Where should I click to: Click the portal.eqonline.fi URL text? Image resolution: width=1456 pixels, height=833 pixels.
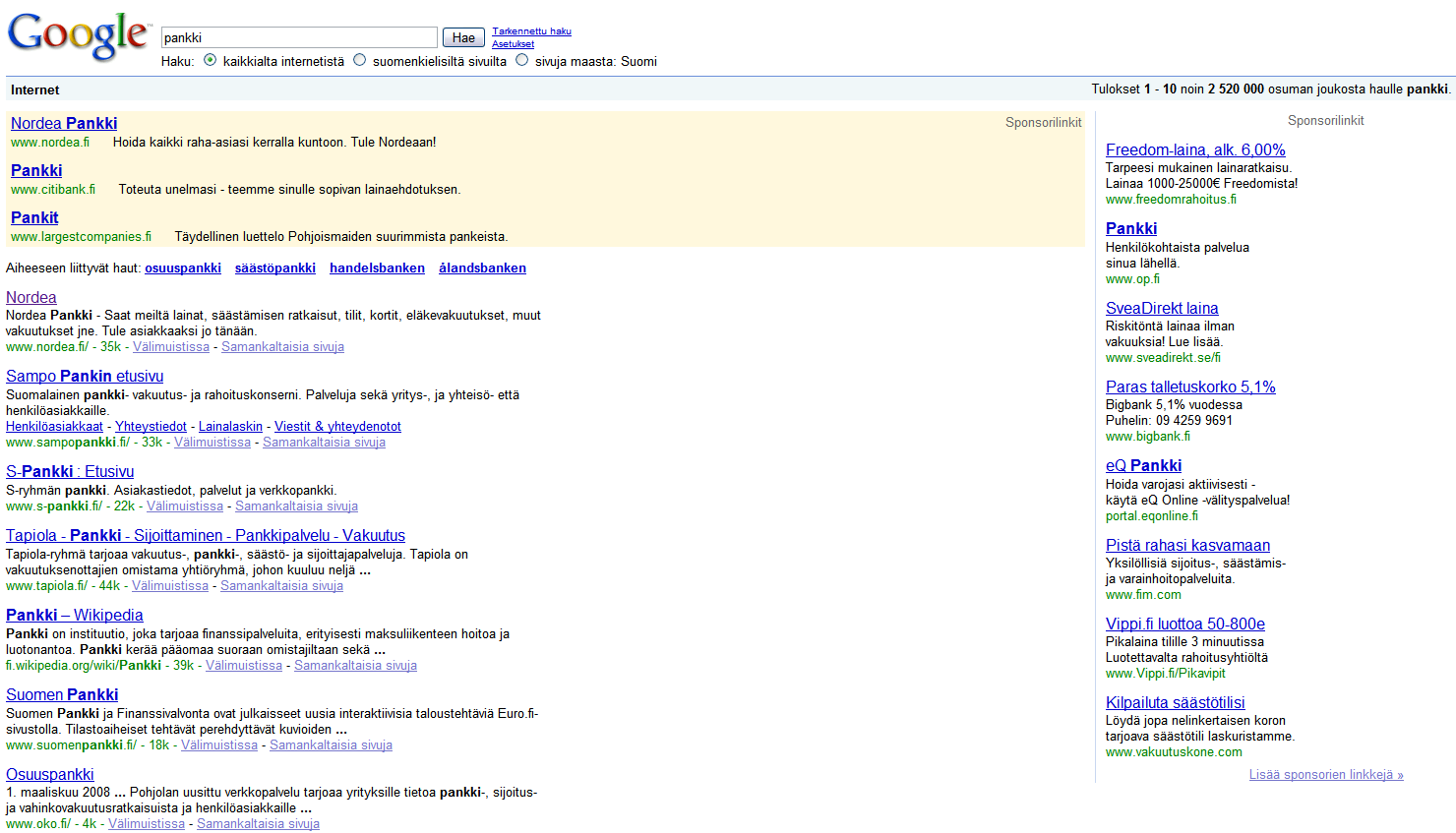[x=1152, y=516]
